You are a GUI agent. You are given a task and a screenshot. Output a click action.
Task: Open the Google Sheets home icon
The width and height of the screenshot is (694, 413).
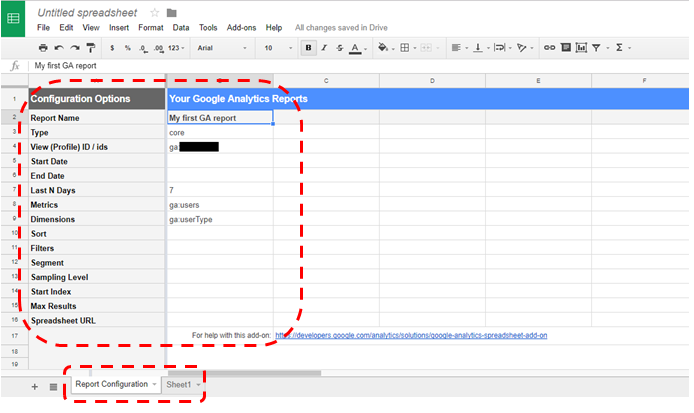[x=13, y=19]
